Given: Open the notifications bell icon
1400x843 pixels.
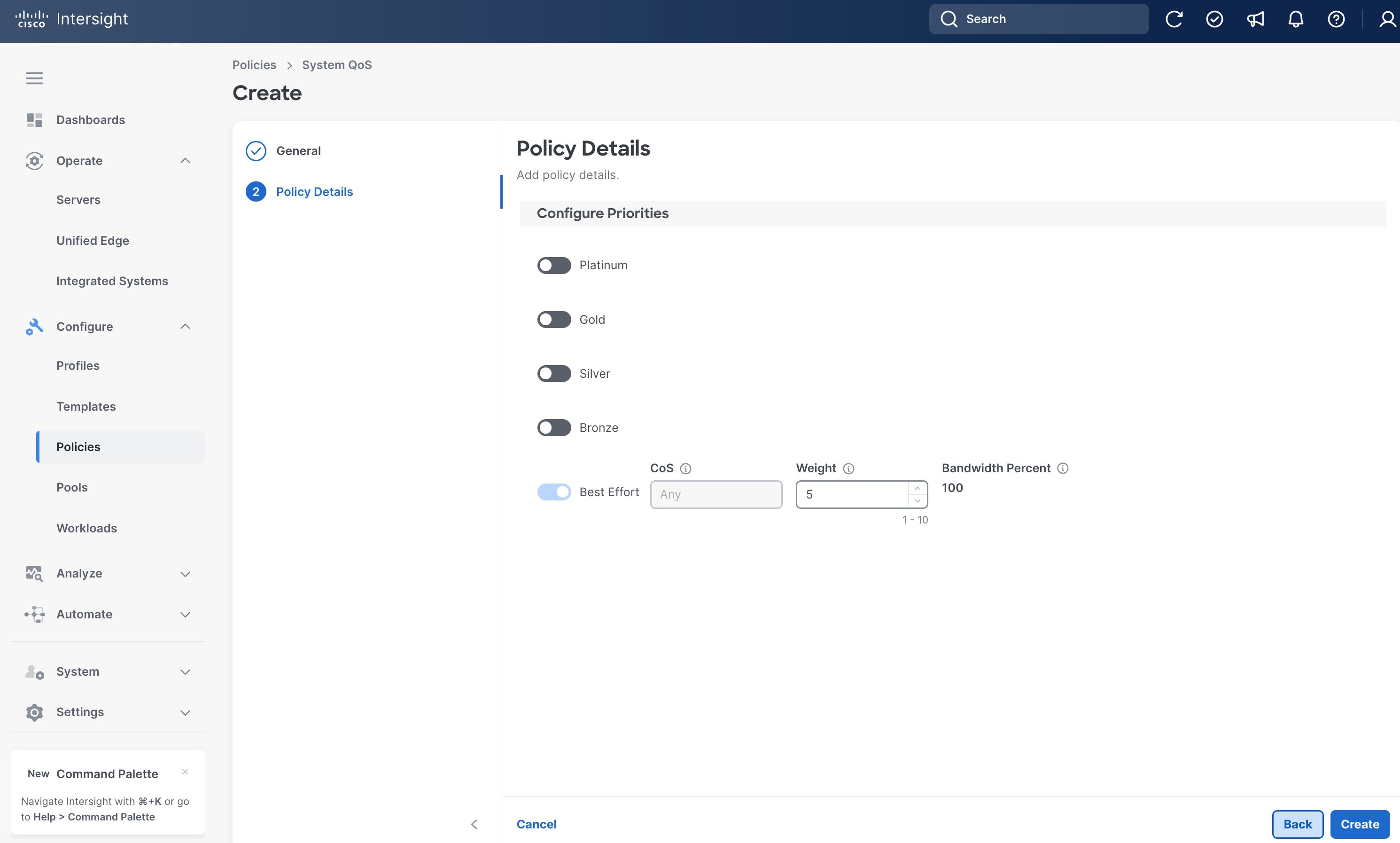Looking at the screenshot, I should tap(1296, 19).
